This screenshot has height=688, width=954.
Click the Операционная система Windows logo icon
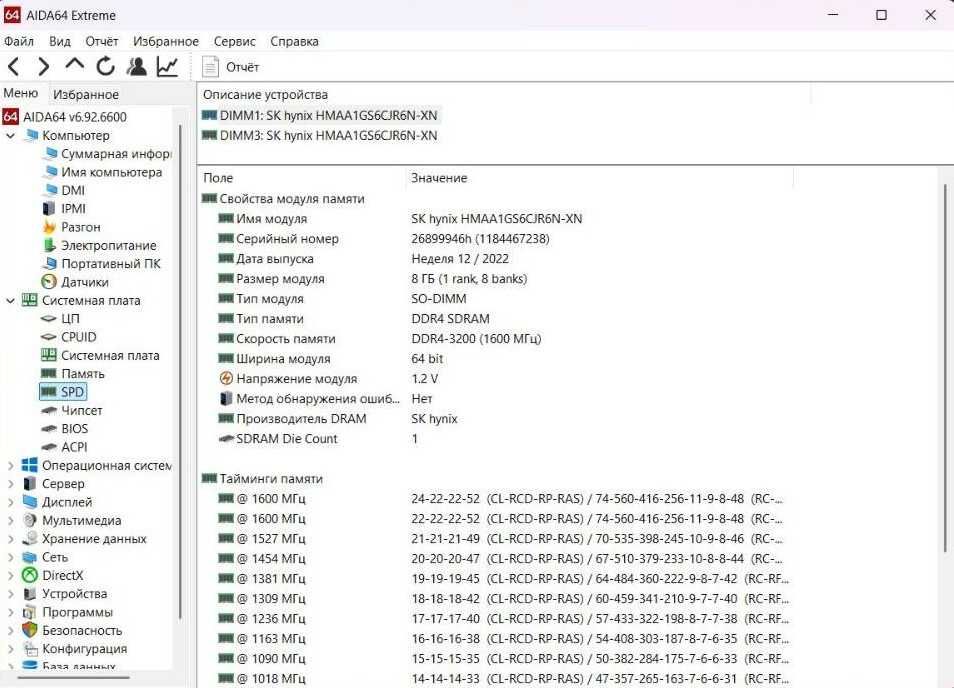click(29, 466)
